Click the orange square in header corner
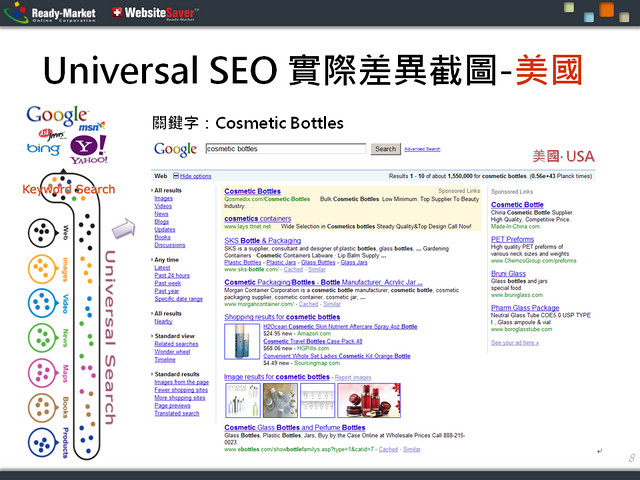Image resolution: width=640 pixels, height=480 pixels. [607, 9]
